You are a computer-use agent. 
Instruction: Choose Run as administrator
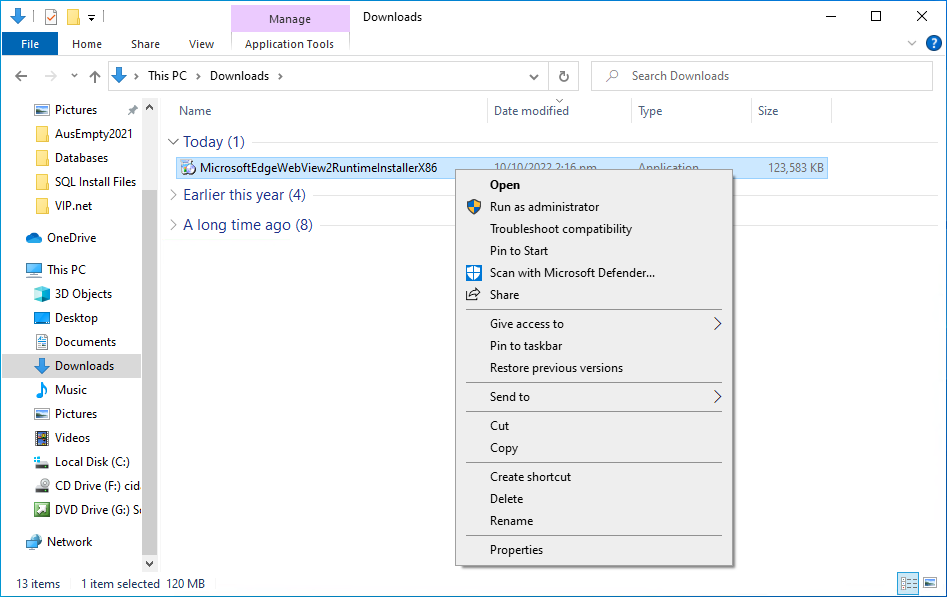click(594, 207)
